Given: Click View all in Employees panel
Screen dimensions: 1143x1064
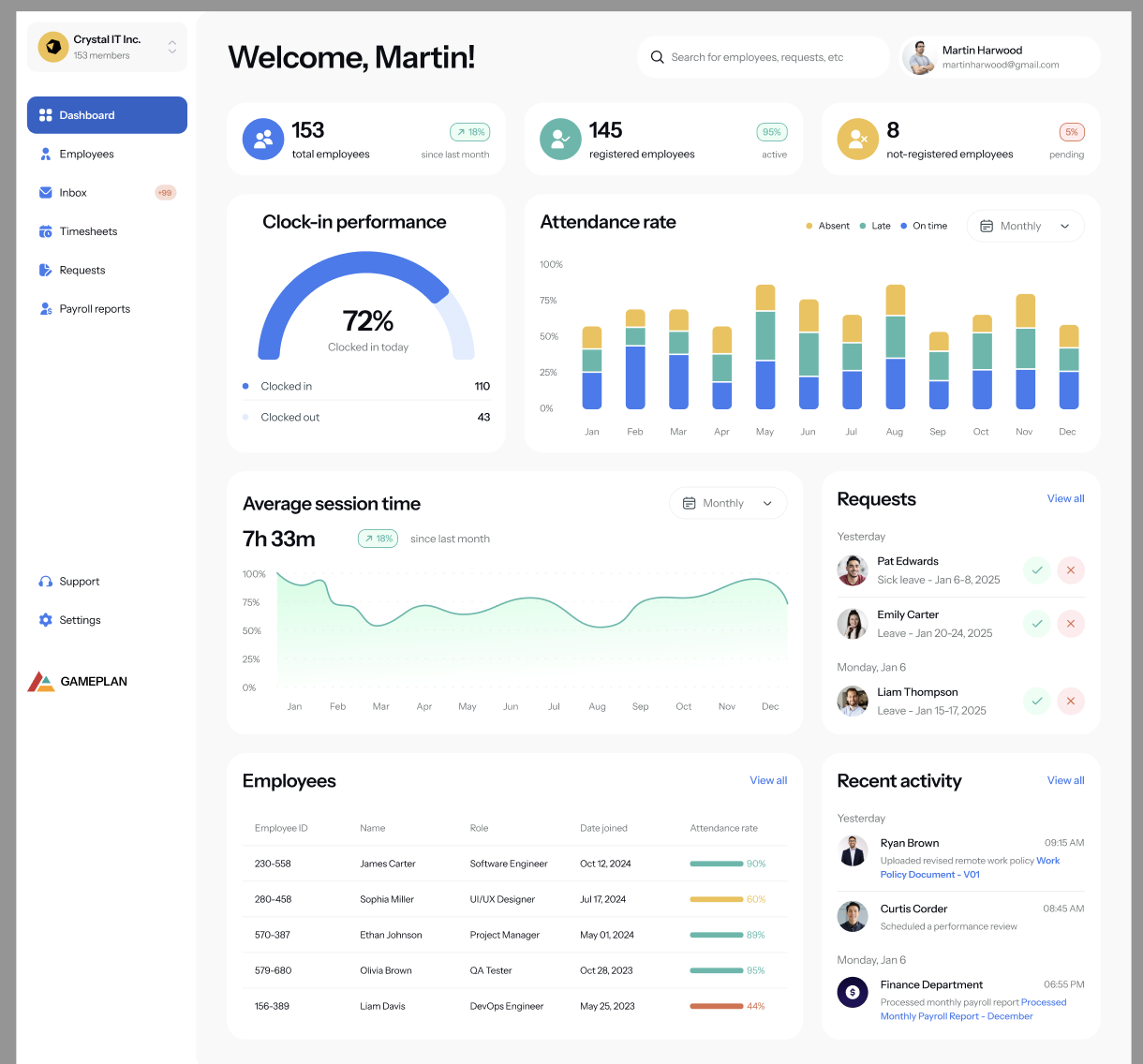Looking at the screenshot, I should click(x=768, y=780).
